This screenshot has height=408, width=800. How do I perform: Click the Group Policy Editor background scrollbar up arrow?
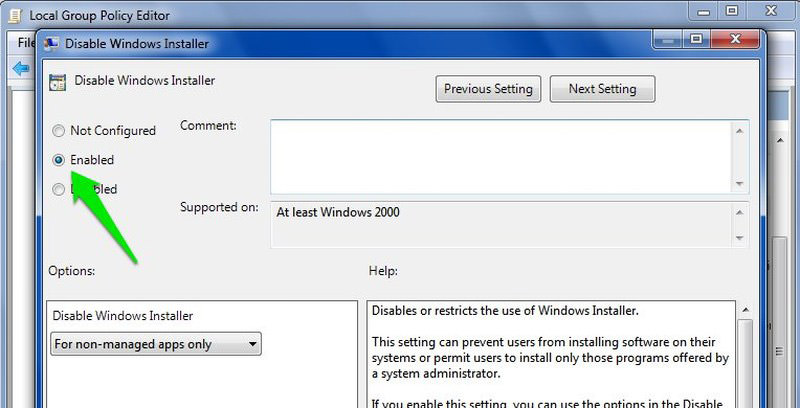coord(780,140)
